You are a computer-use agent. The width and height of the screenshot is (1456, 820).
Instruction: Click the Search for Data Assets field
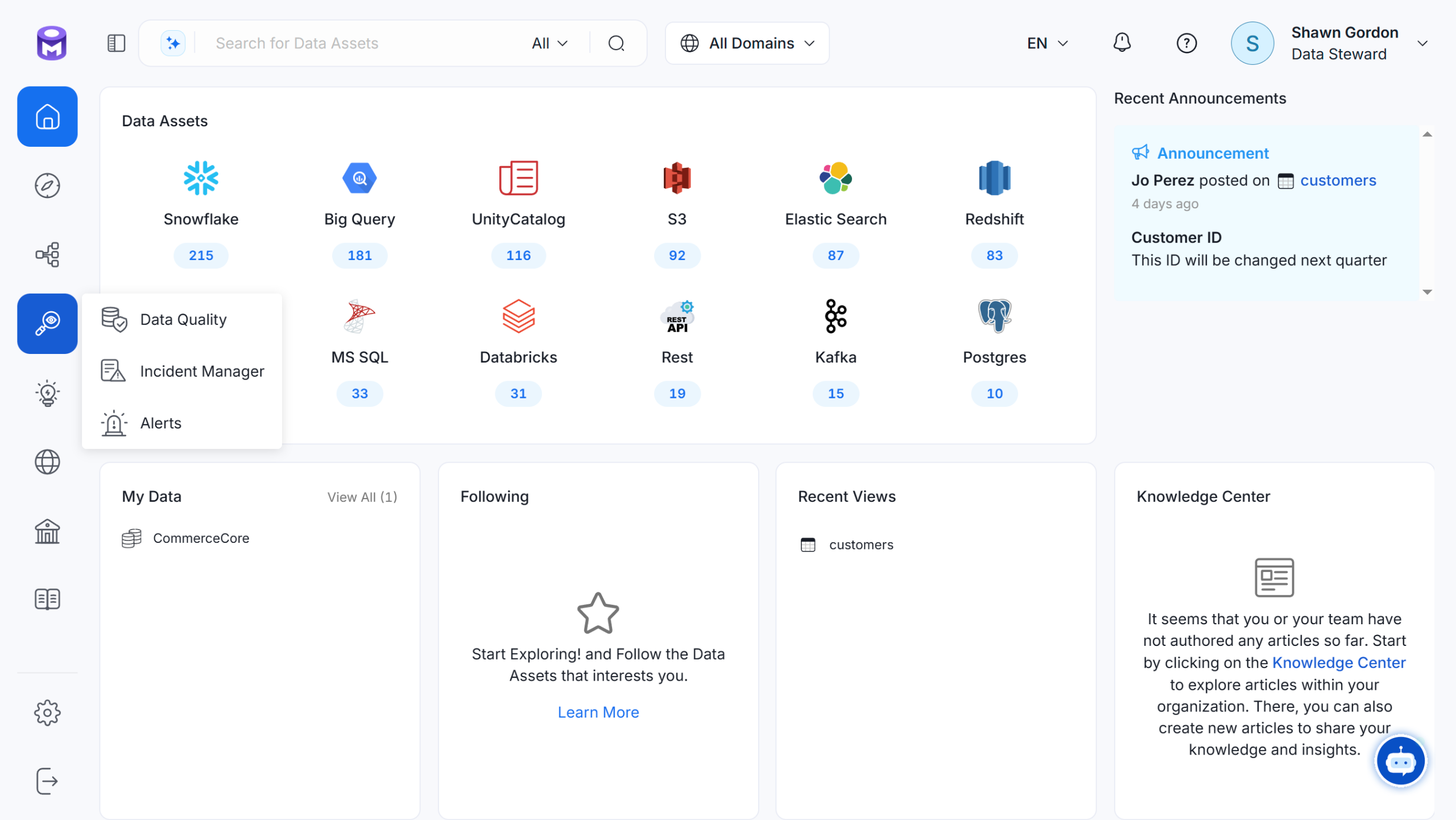coord(364,43)
